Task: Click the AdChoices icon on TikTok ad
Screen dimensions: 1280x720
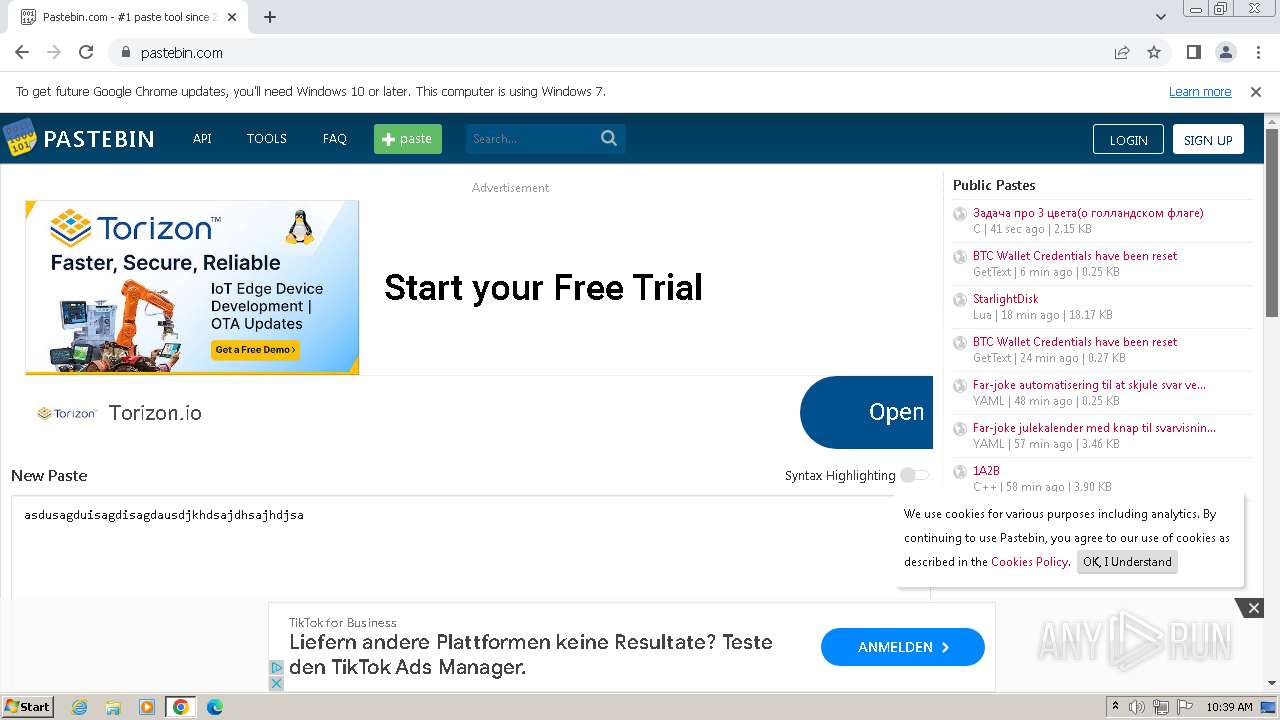Action: coord(277,667)
